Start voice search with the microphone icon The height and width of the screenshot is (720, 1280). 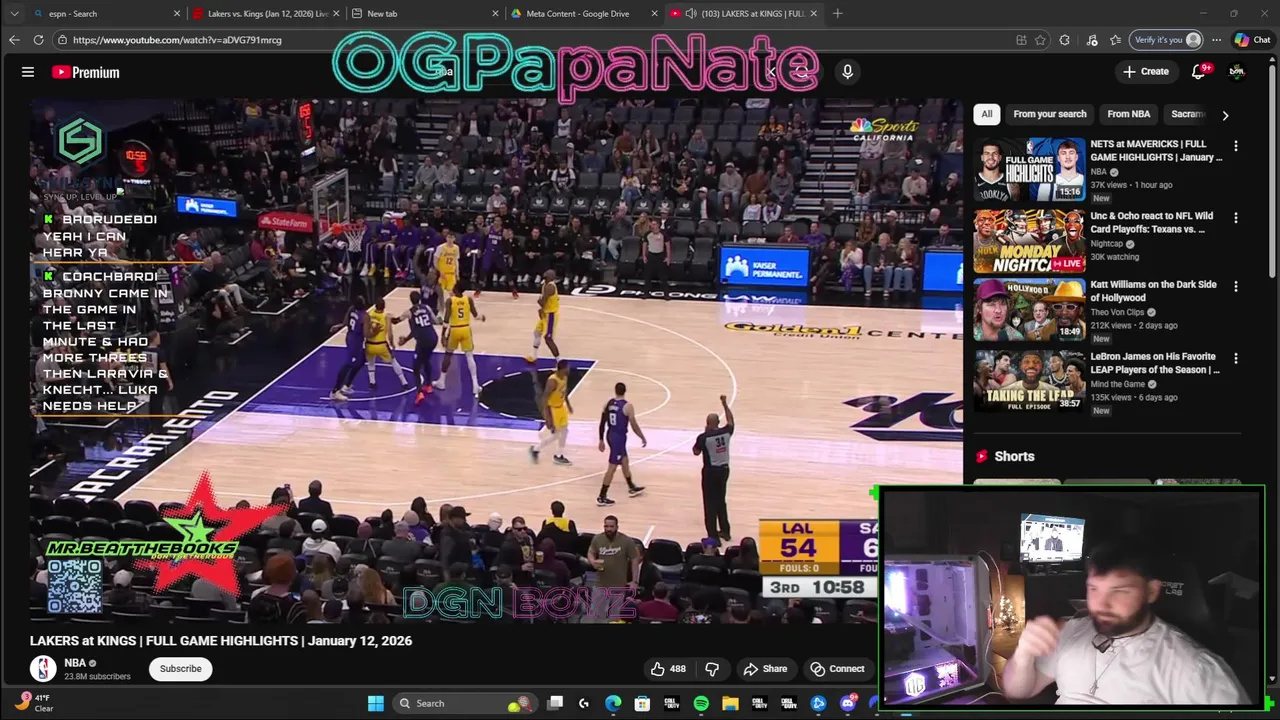[847, 72]
